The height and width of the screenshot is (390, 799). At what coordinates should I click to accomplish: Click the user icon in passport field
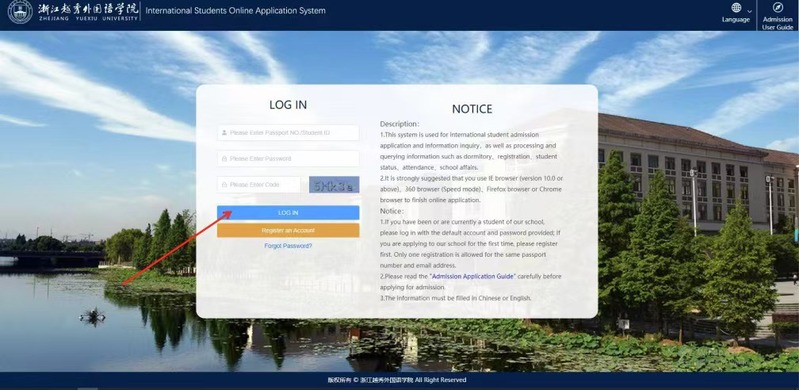pyautogui.click(x=224, y=133)
